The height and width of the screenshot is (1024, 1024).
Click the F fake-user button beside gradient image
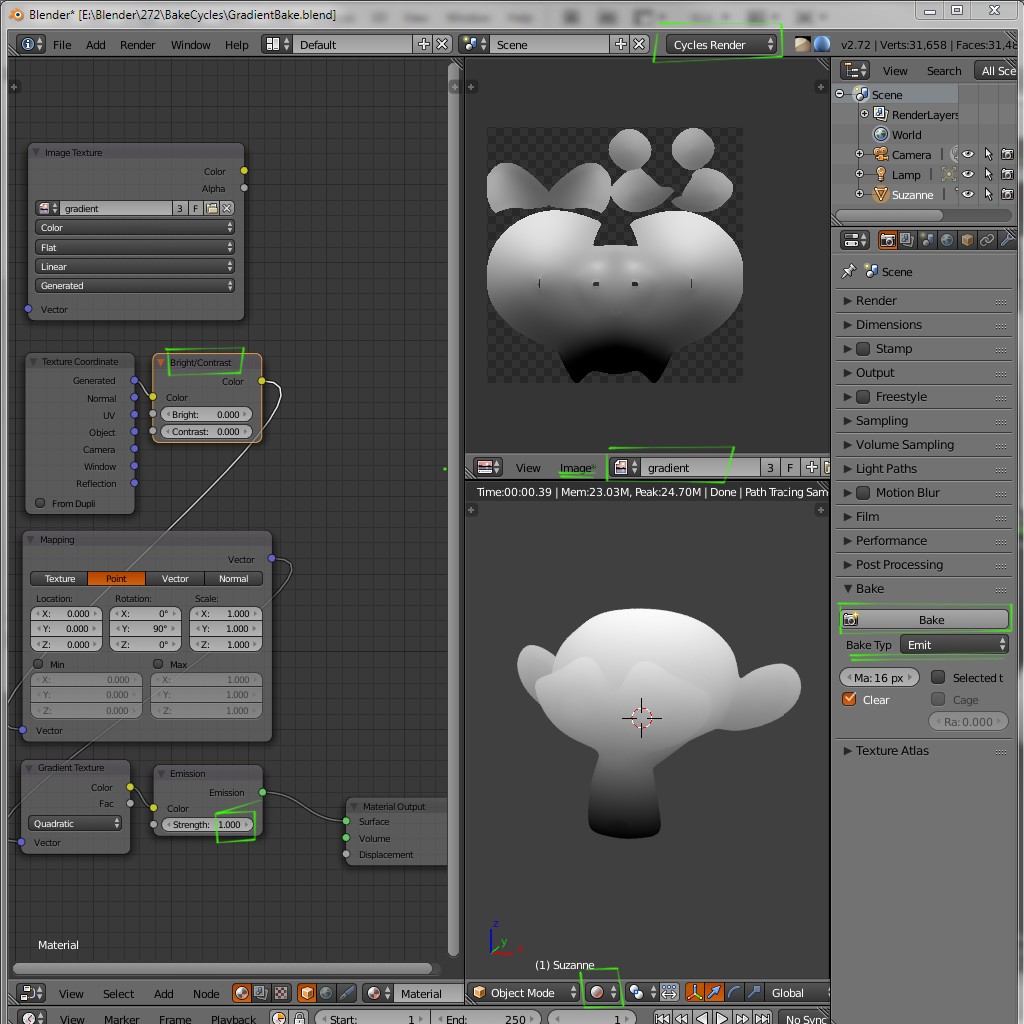click(x=788, y=467)
